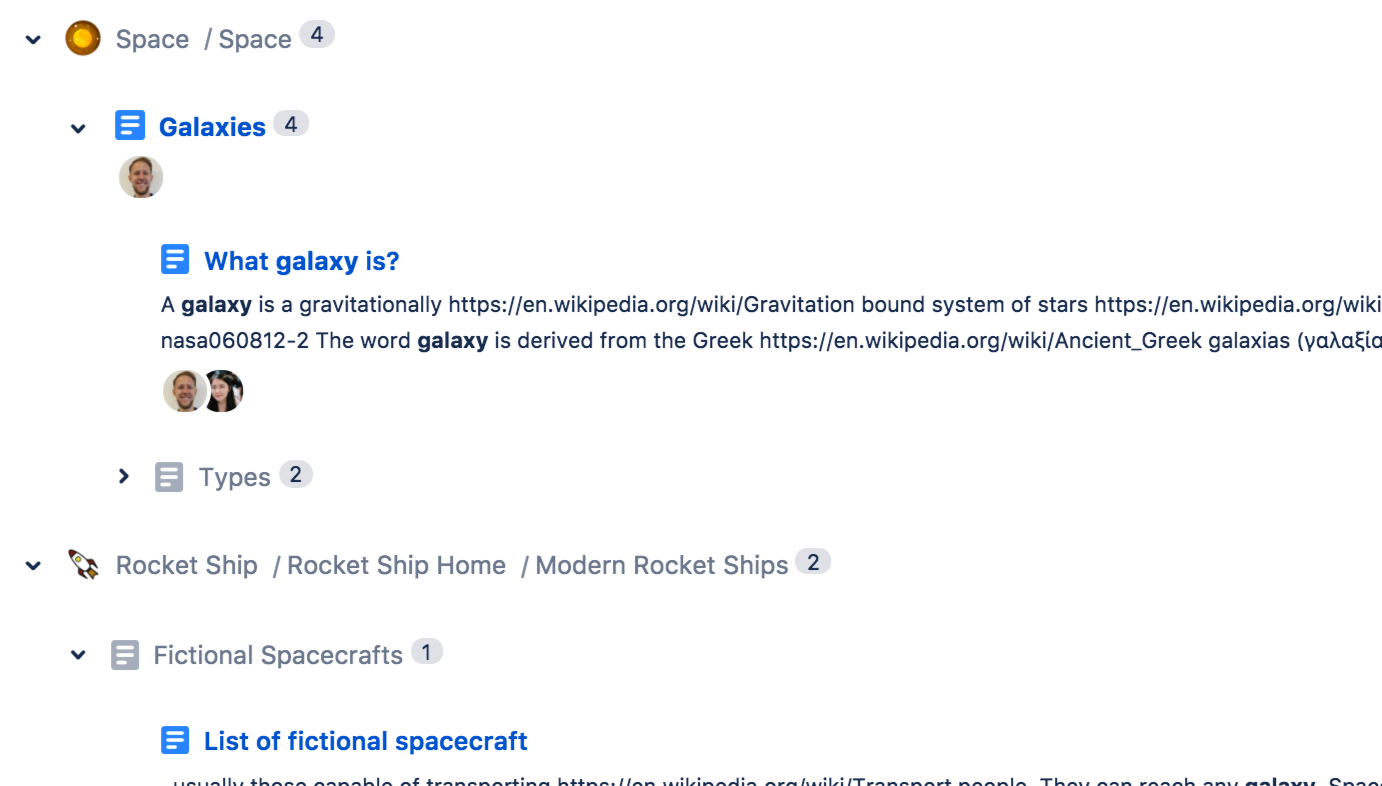The width and height of the screenshot is (1382, 786).
Task: Select the page icon next to Fictional Spacecrafts
Action: pyautogui.click(x=124, y=654)
